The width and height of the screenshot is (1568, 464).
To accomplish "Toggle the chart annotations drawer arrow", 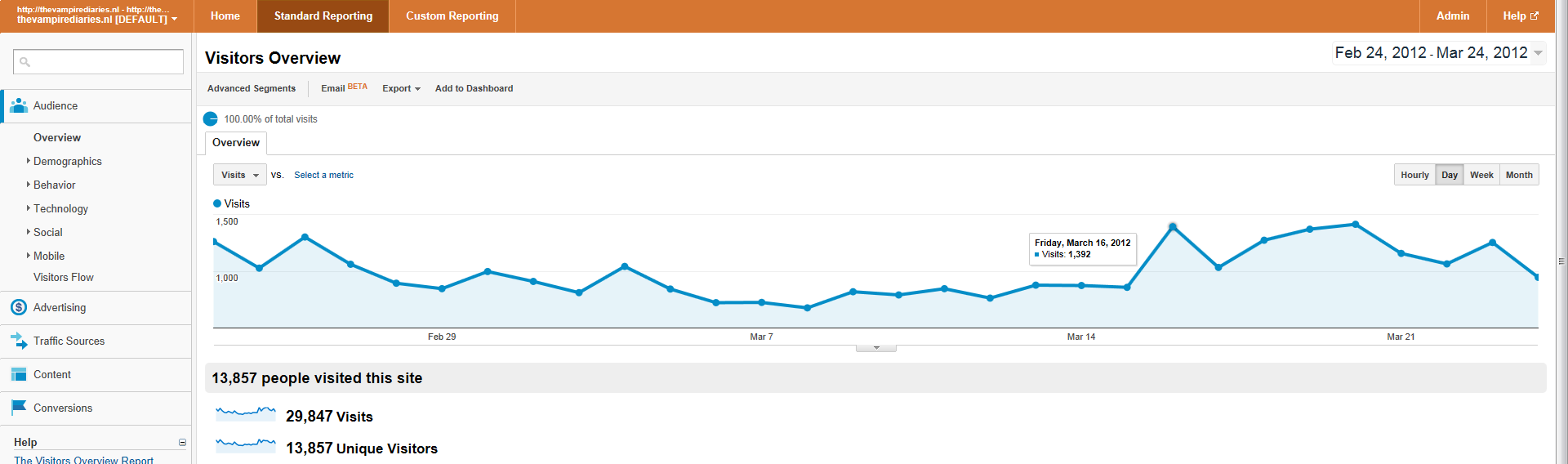I will click(x=876, y=348).
